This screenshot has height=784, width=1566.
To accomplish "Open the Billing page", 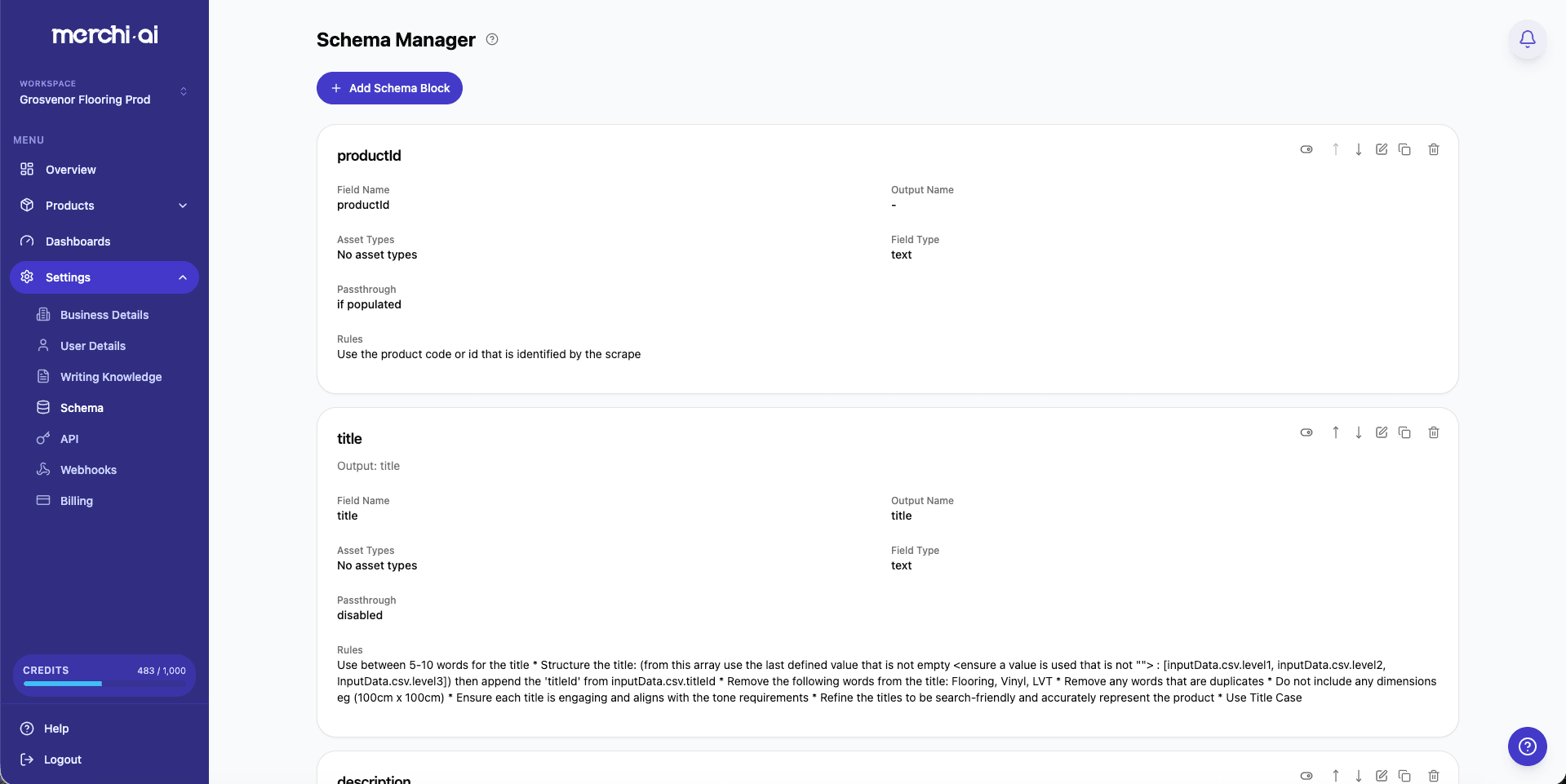I will click(78, 500).
